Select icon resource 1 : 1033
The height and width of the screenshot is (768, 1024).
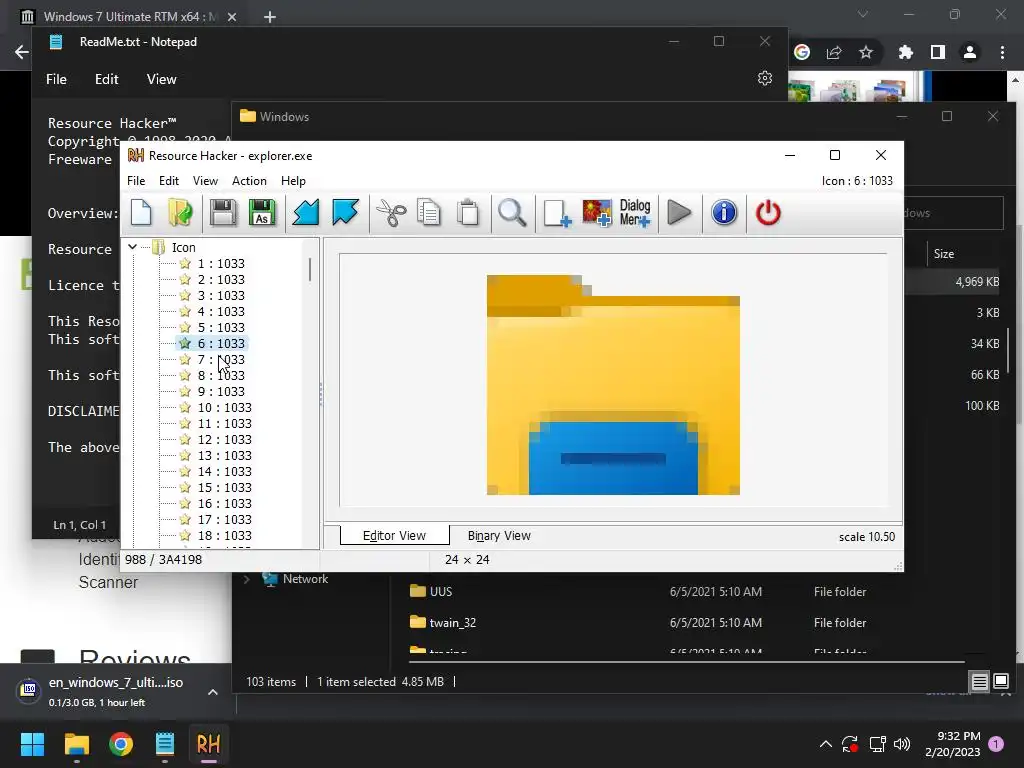(x=221, y=264)
